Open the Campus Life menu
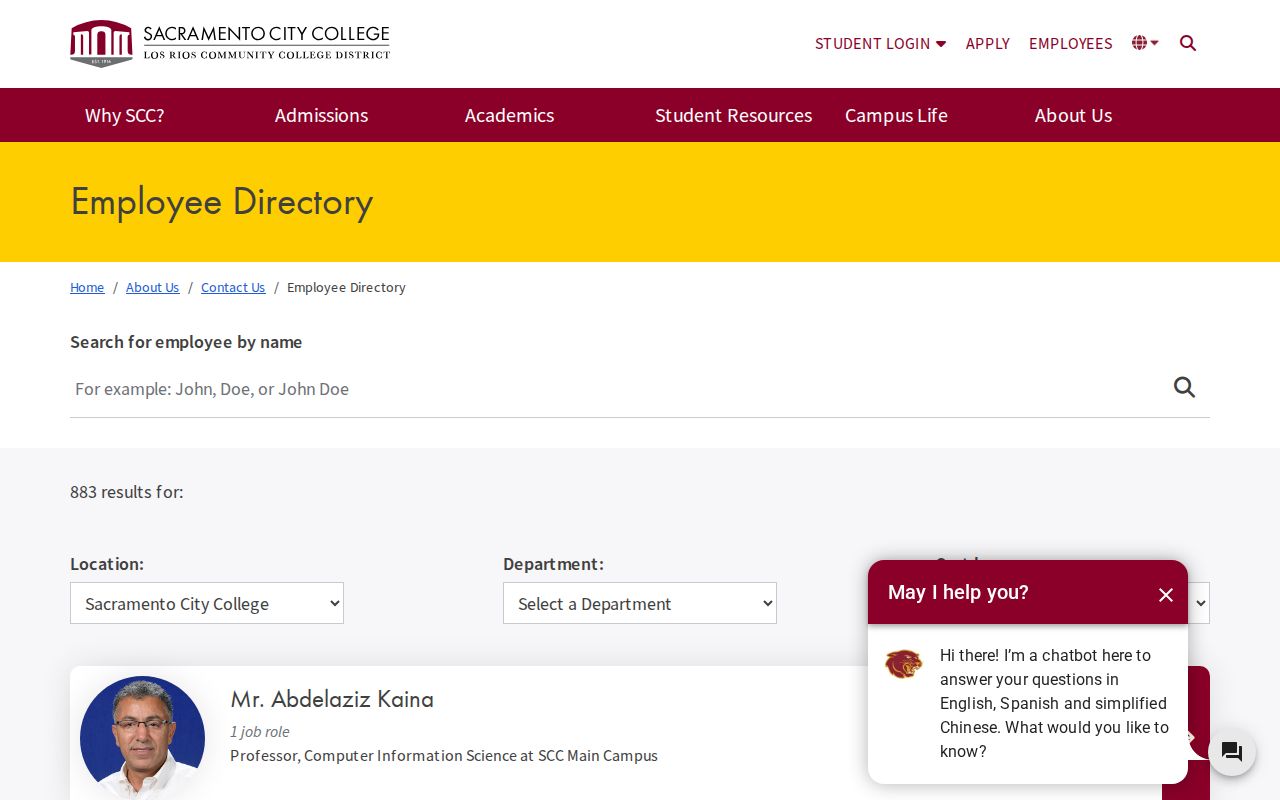This screenshot has height=800, width=1280. coord(896,115)
